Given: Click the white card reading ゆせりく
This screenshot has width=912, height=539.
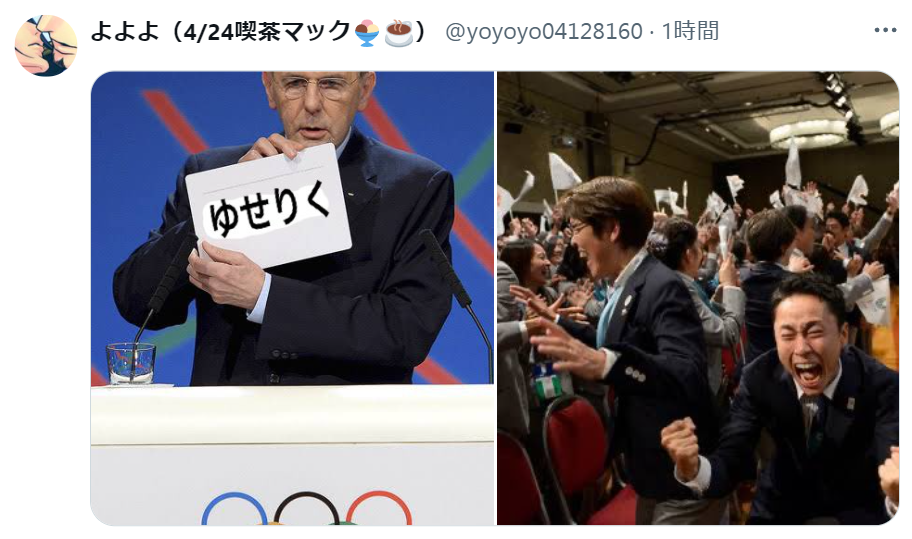Looking at the screenshot, I should pos(269,205).
